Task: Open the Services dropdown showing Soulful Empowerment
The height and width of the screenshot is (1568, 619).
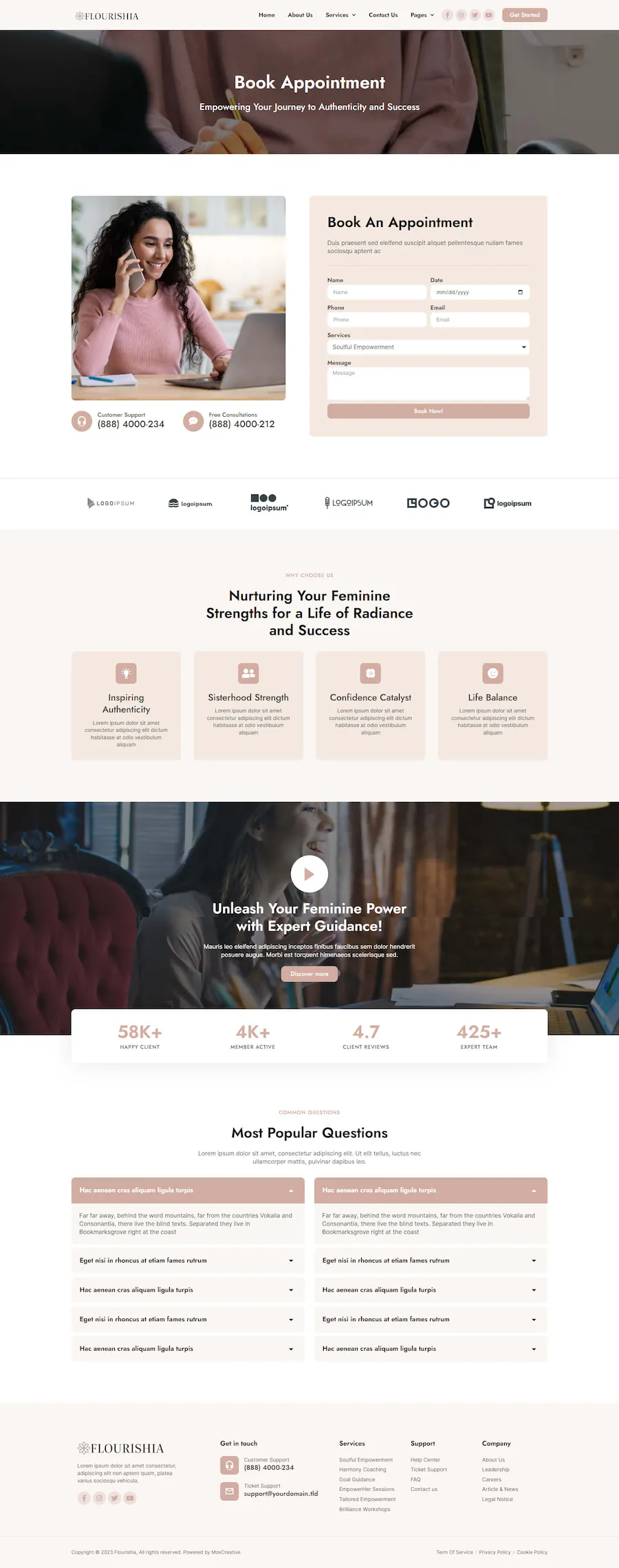Action: click(428, 347)
